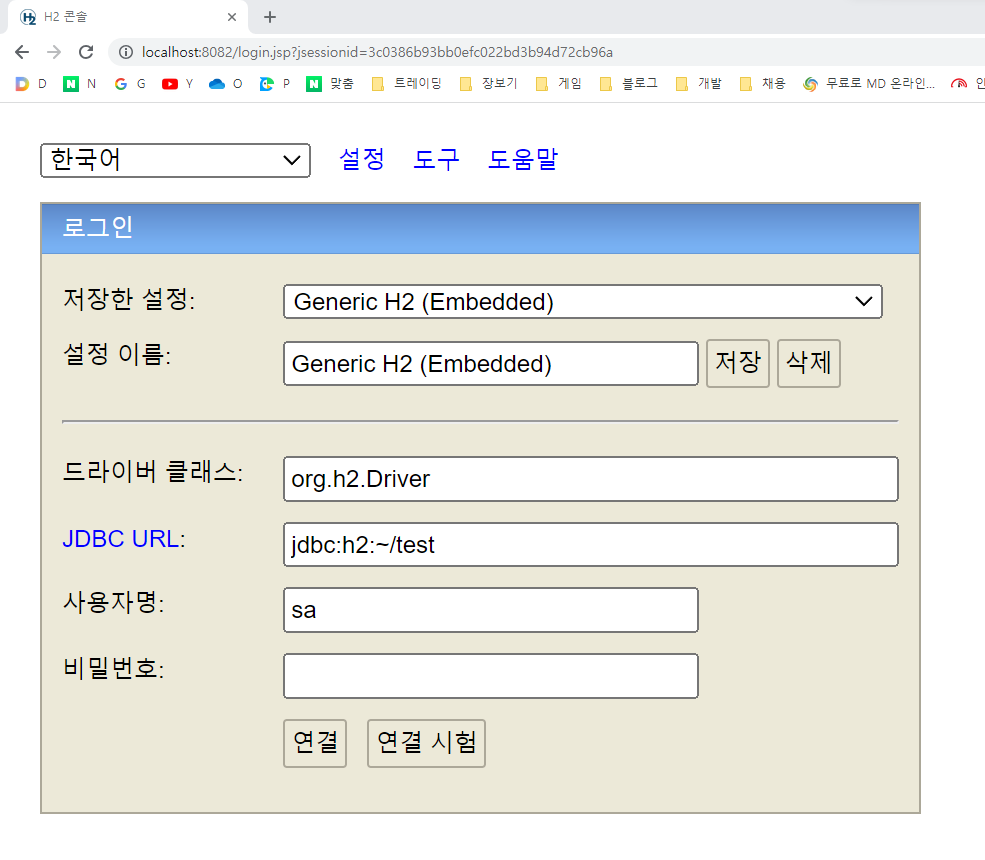Open the 맞춤 bookmark
Image resolution: width=985 pixels, height=860 pixels.
(330, 84)
